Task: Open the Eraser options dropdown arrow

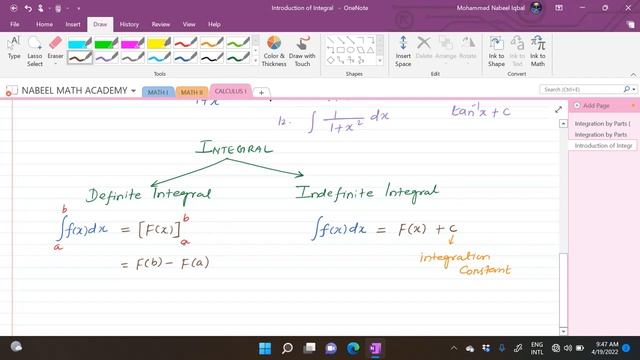Action: click(56, 64)
